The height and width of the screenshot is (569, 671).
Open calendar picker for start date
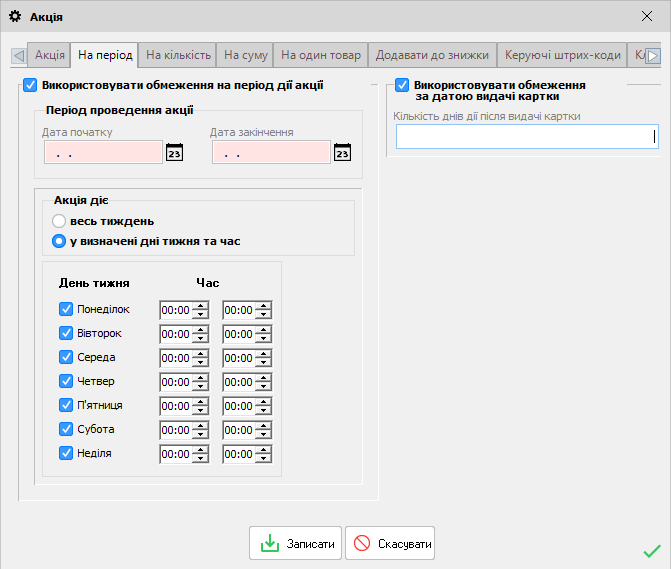[174, 153]
